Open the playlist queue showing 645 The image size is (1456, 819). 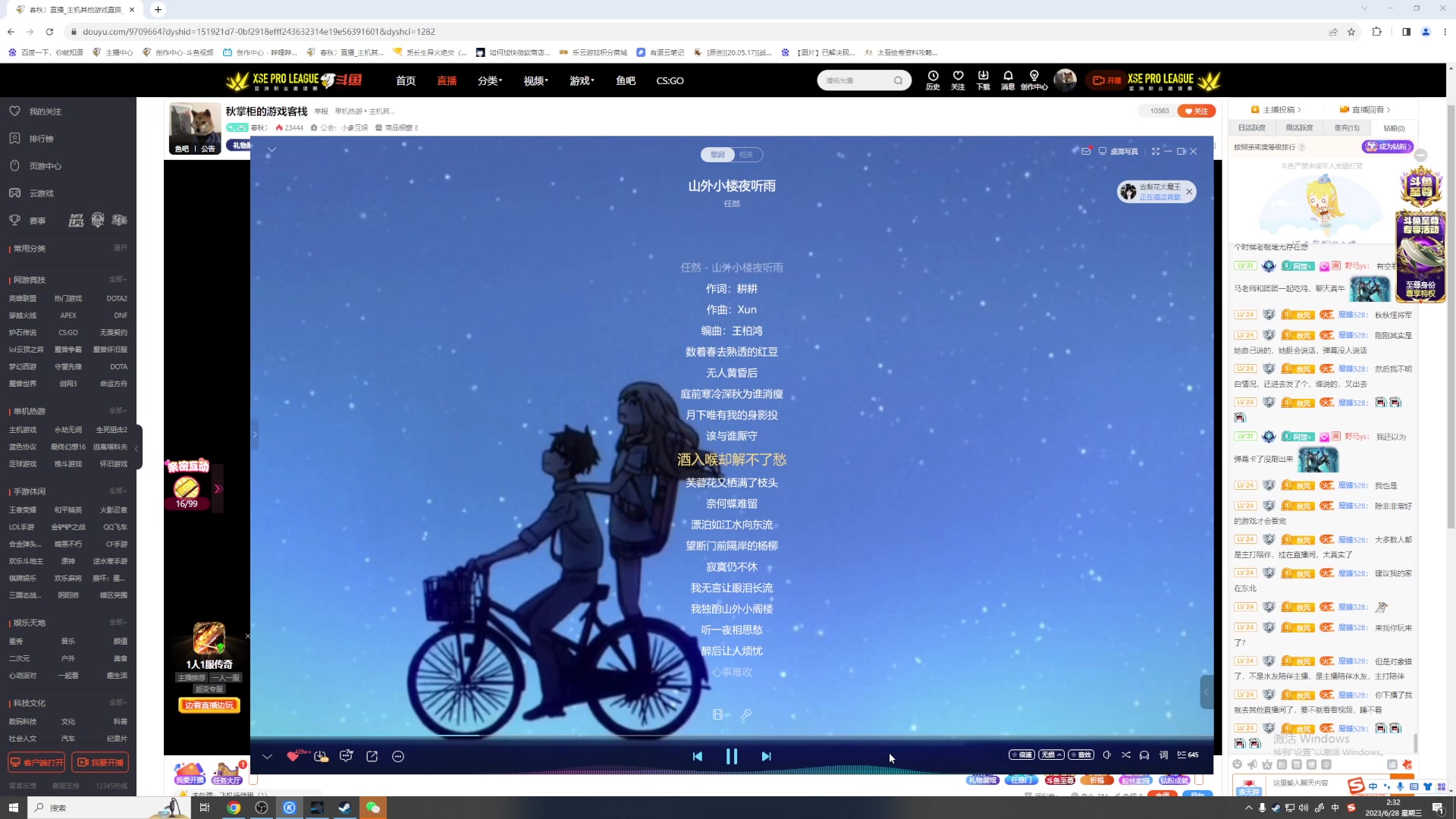point(1188,755)
